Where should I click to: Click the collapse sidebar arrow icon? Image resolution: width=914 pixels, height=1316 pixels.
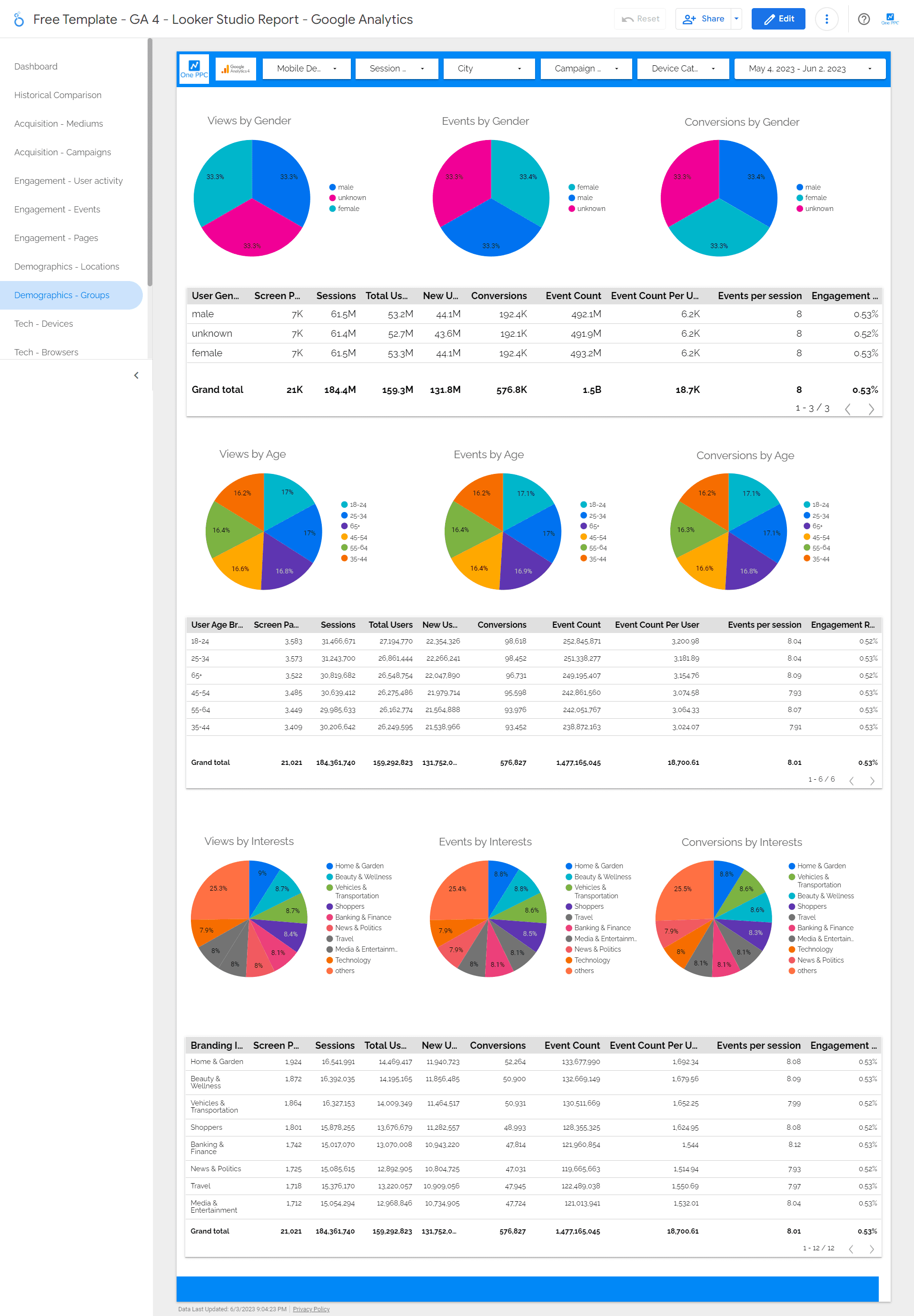[x=137, y=375]
